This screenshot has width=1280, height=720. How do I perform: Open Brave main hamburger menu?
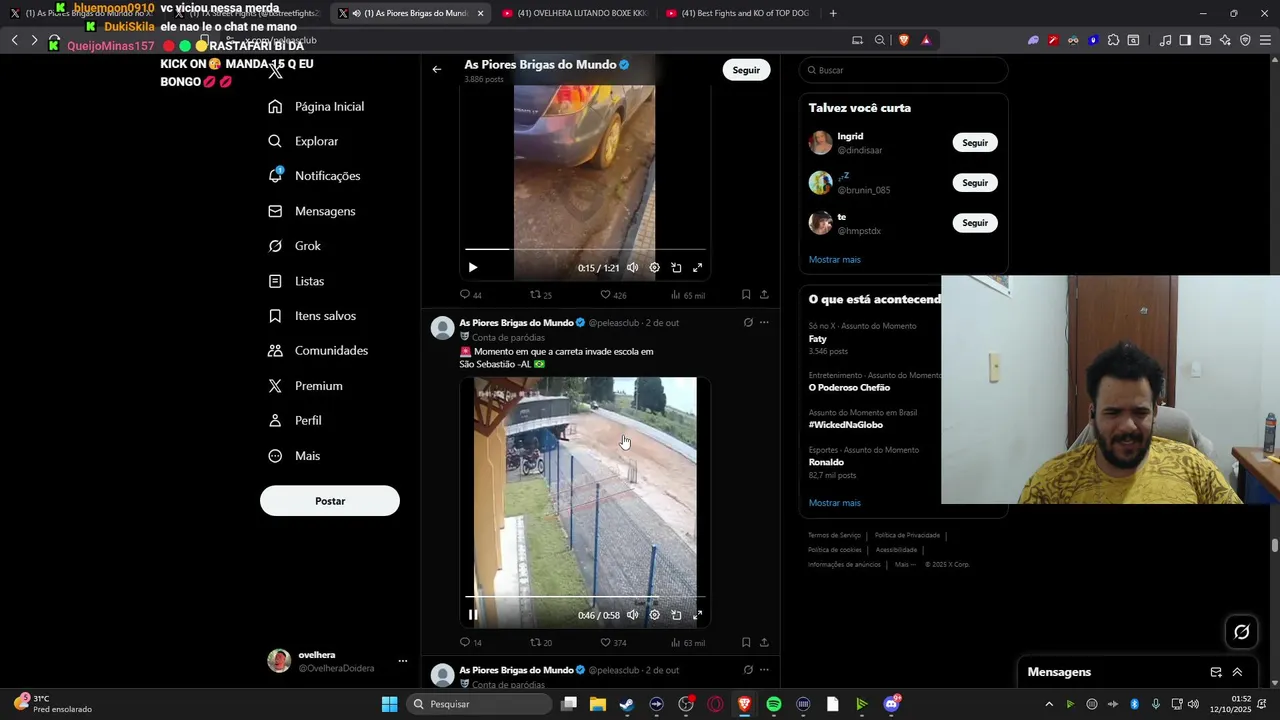click(x=1265, y=40)
